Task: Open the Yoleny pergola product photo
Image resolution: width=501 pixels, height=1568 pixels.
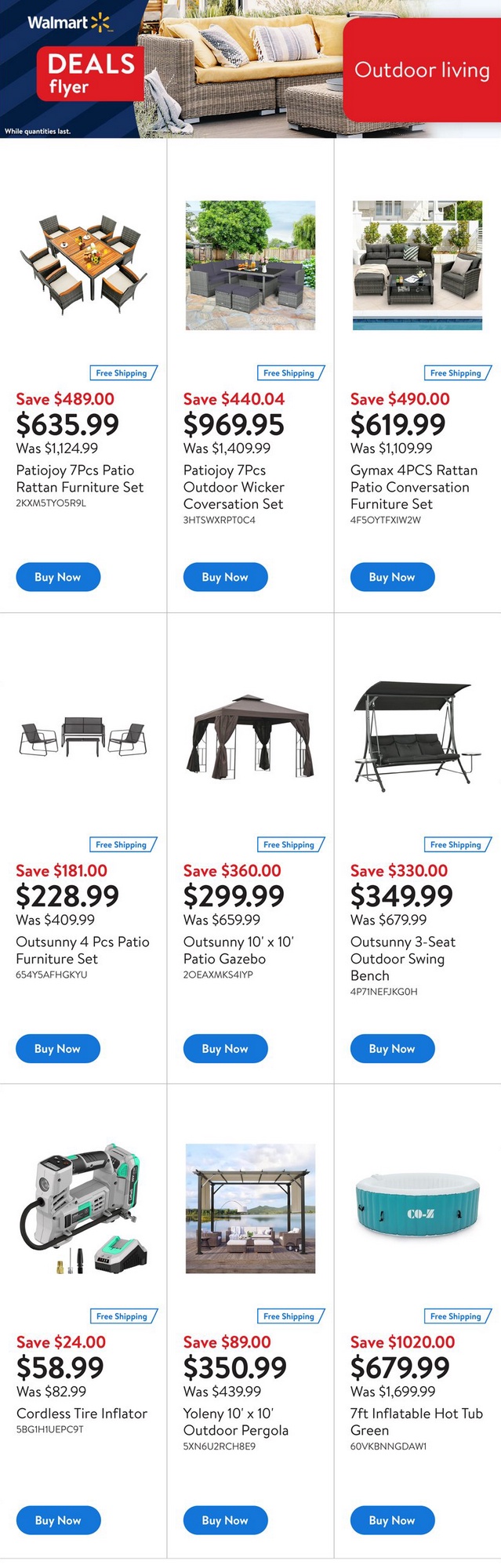Action: 250,1208
